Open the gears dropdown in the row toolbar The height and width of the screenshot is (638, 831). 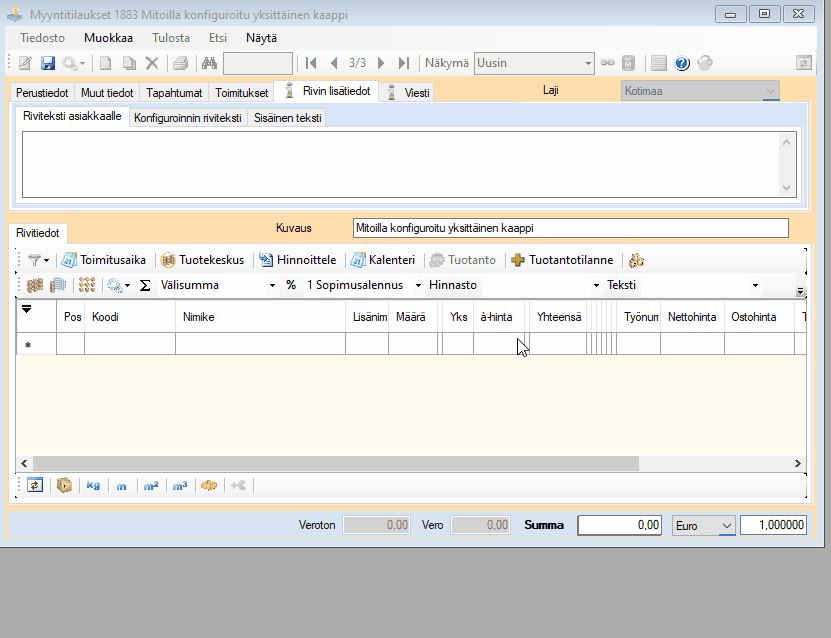pos(119,285)
